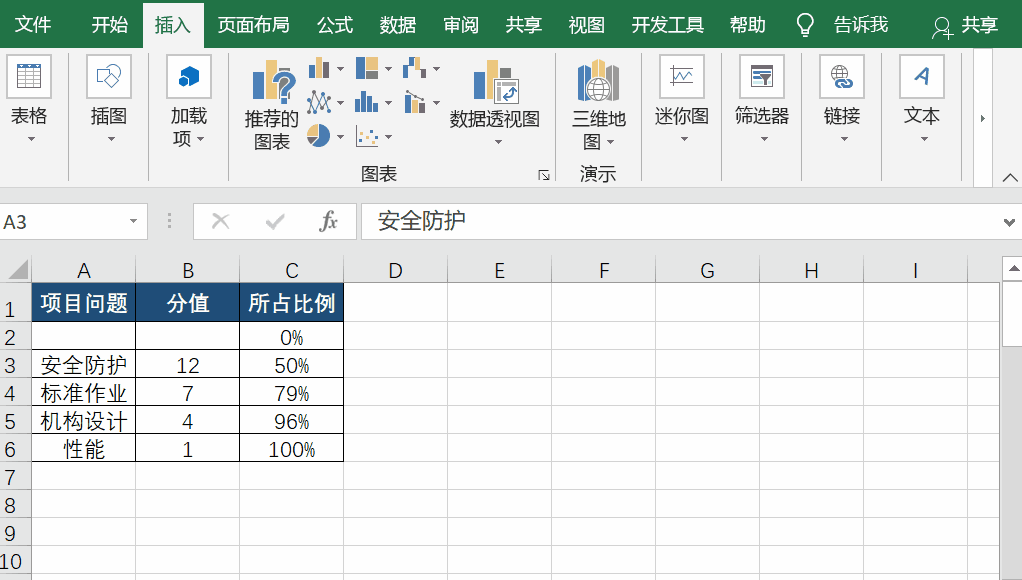Expand the column chart dropdown arrow
Screen dimensions: 1022x580
(340, 68)
